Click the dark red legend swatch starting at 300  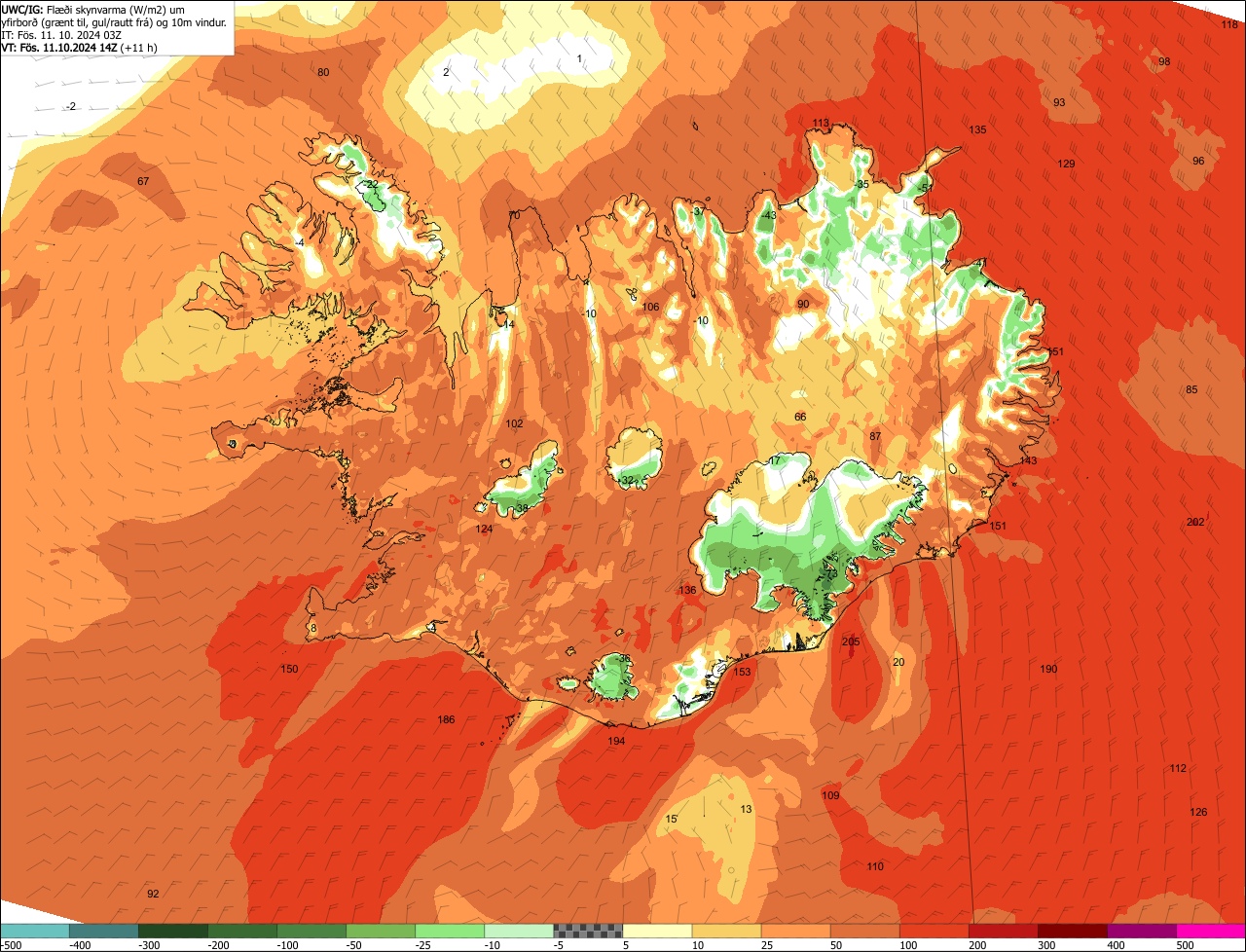(1073, 931)
